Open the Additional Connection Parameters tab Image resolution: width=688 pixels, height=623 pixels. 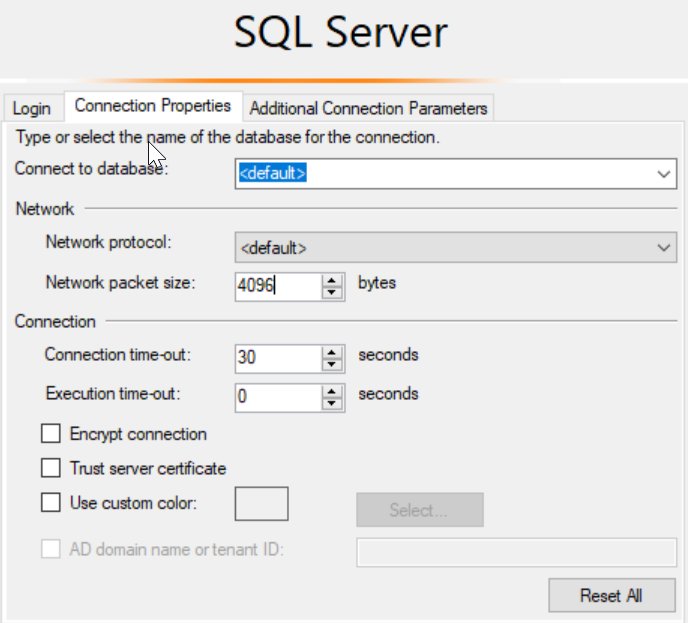point(368,108)
